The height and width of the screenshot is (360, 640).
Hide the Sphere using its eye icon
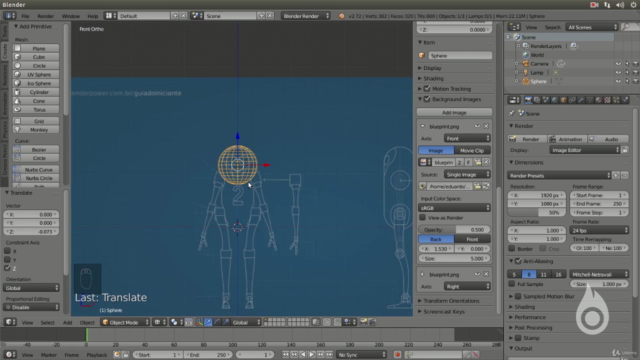(x=618, y=81)
